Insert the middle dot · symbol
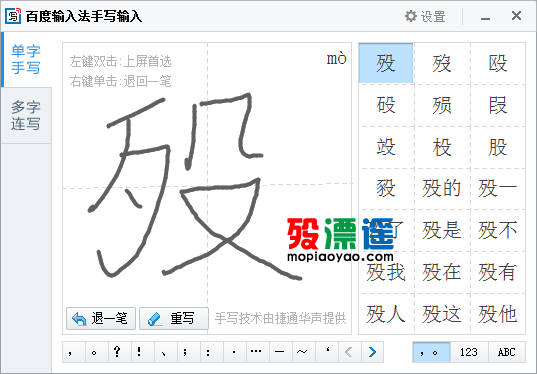 pos(234,352)
